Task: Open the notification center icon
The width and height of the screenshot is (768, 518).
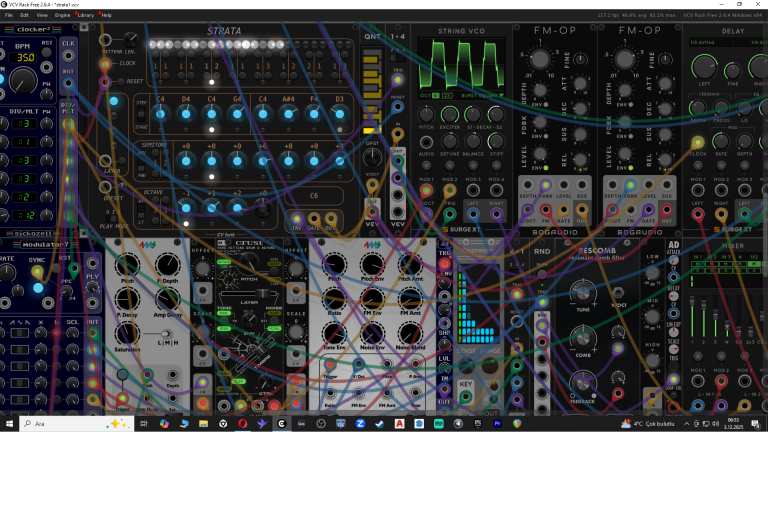Action: tap(756, 424)
